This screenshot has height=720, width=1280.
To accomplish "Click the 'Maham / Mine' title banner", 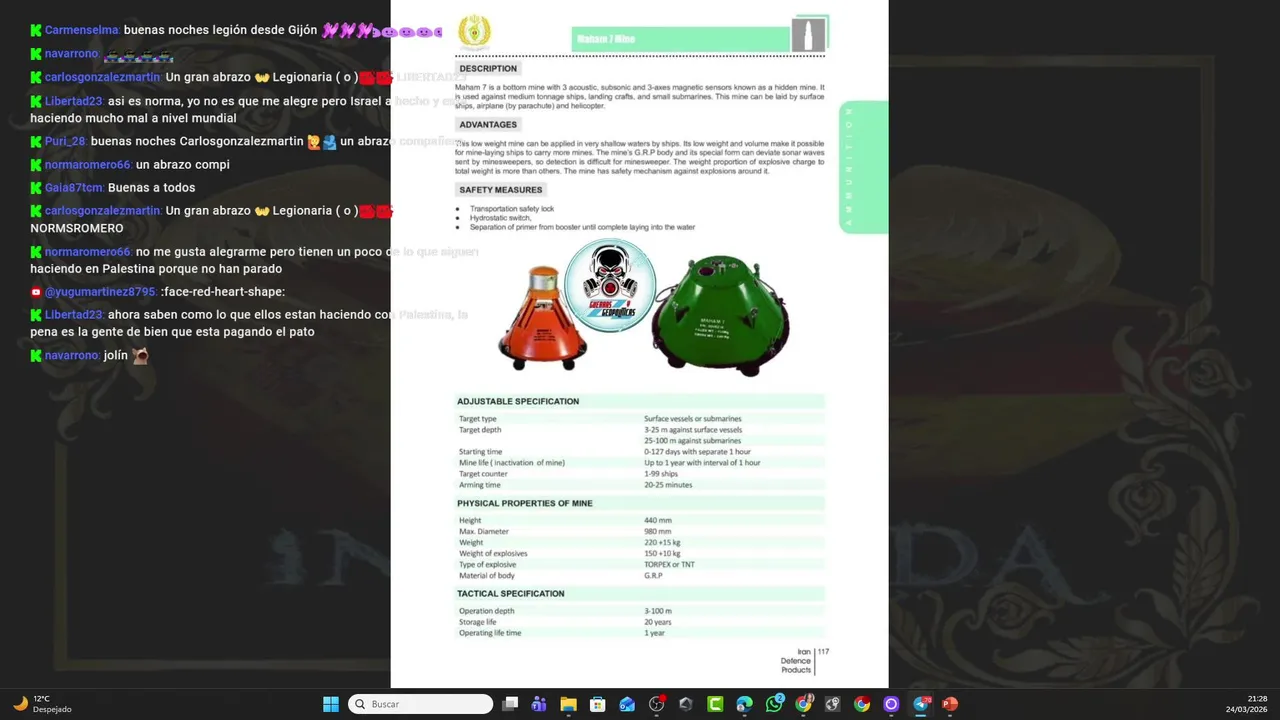I will coord(682,39).
